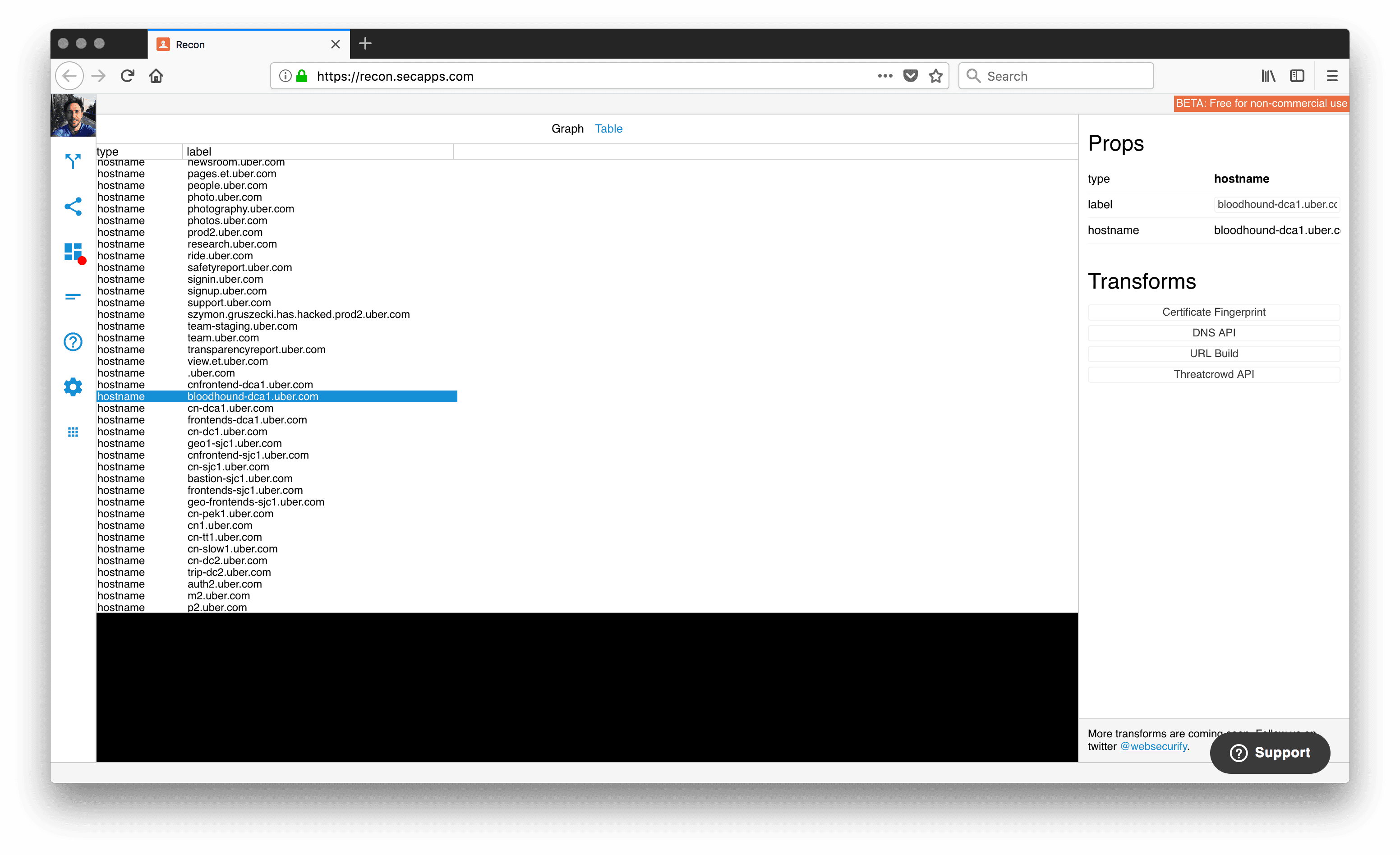Click the user avatar photo
Screen dimensions: 1400x855
coord(73,115)
